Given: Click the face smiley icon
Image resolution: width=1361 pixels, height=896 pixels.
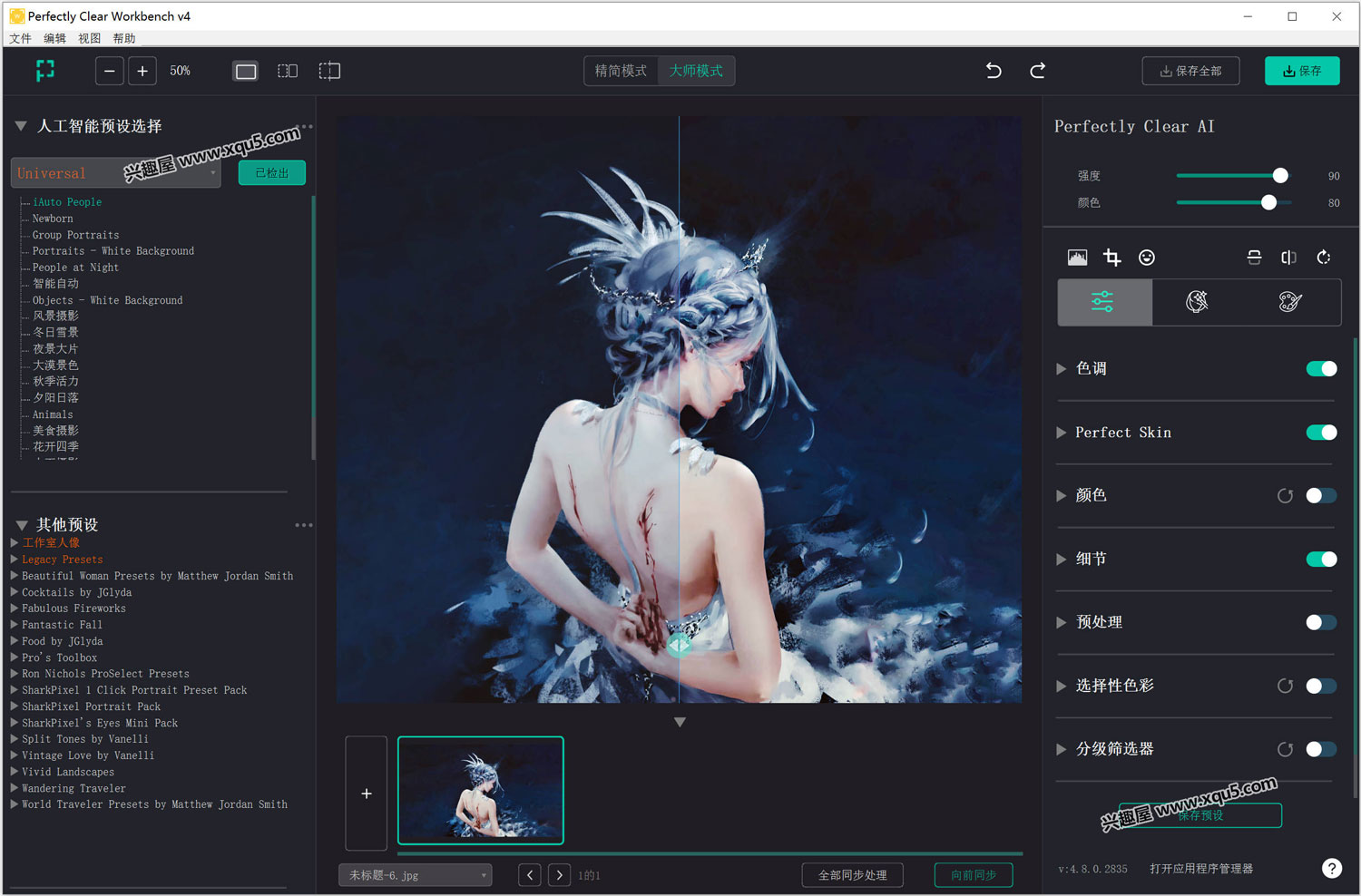Looking at the screenshot, I should click(1147, 258).
